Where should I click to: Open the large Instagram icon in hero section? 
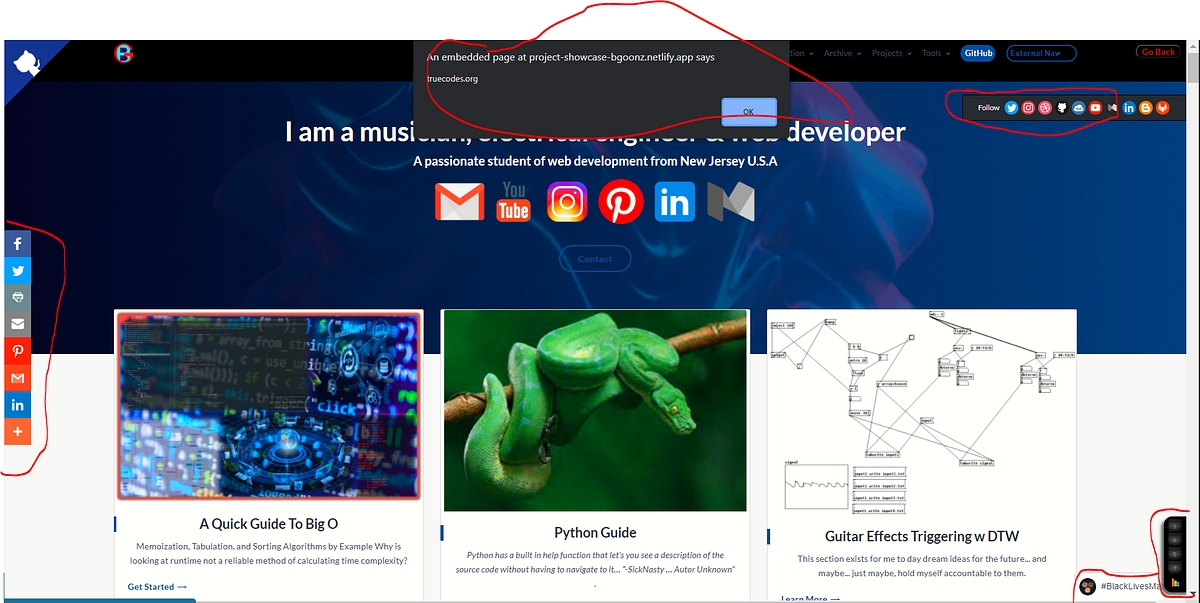[567, 202]
